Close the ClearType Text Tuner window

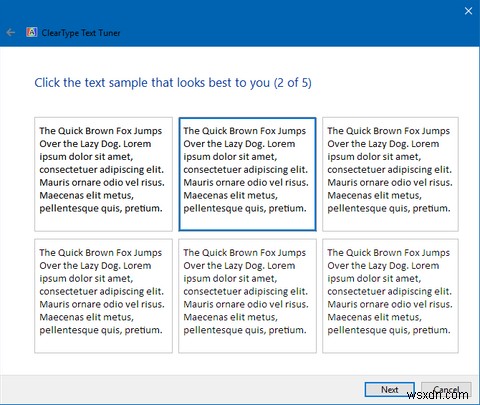pyautogui.click(x=468, y=11)
